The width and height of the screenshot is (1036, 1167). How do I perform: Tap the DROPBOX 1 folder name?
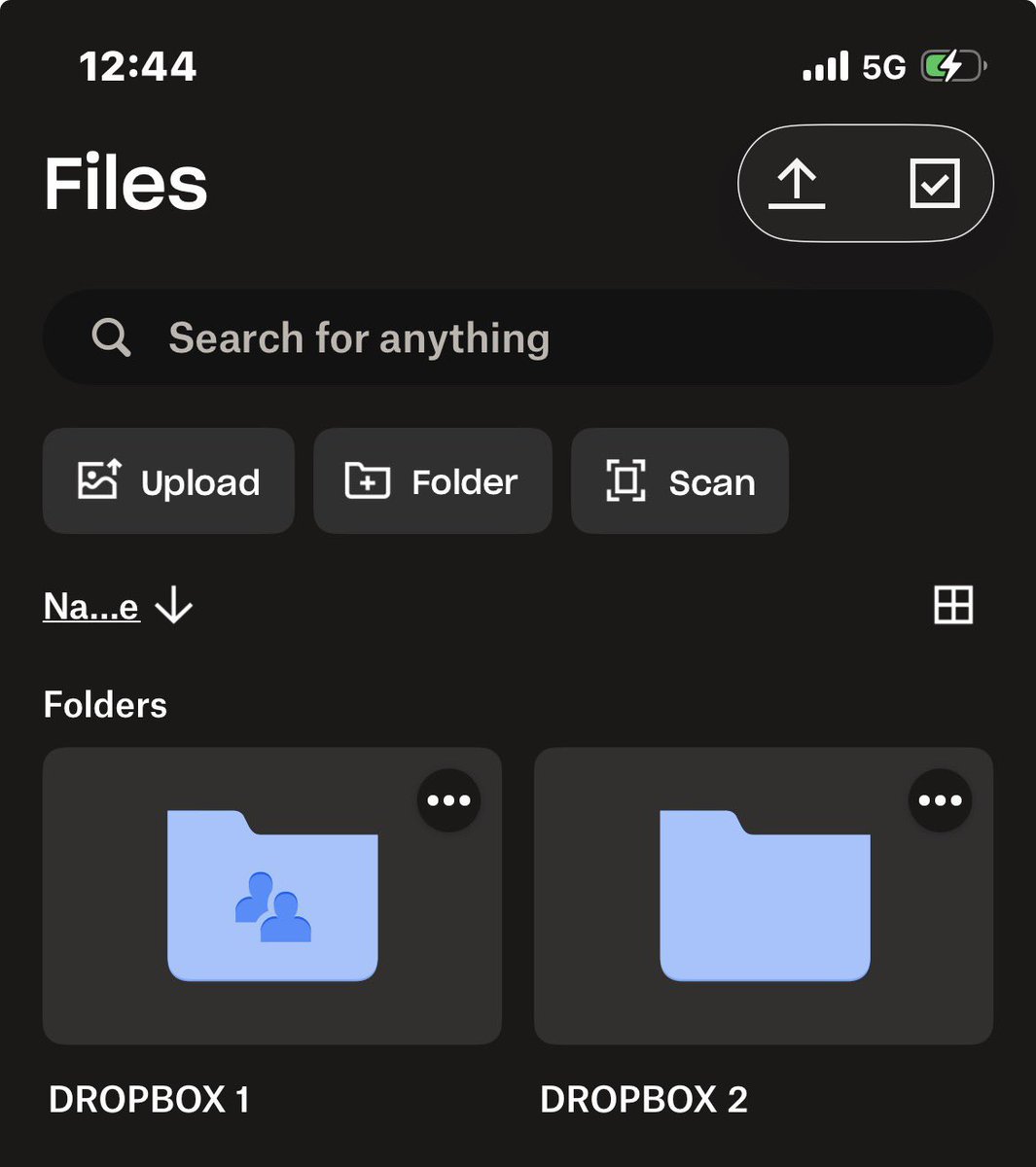[x=150, y=1100]
